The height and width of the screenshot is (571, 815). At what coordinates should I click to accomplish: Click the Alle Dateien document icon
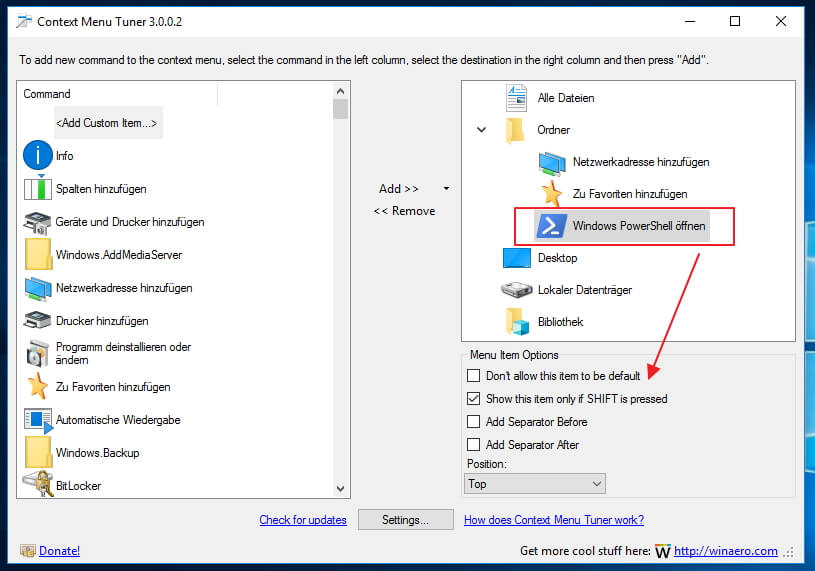click(x=516, y=98)
